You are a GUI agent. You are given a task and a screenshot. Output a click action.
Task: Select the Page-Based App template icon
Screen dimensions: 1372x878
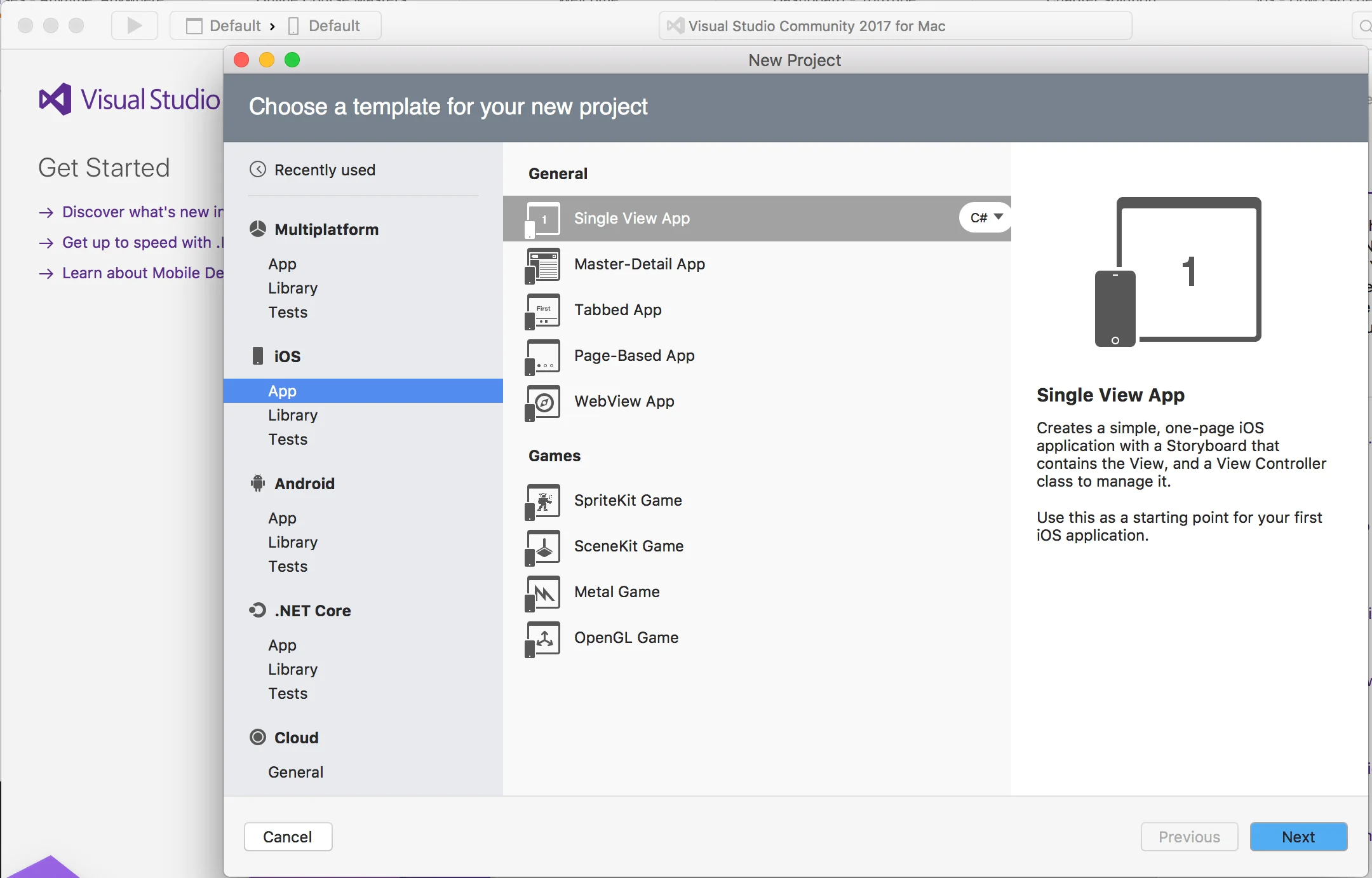(542, 356)
